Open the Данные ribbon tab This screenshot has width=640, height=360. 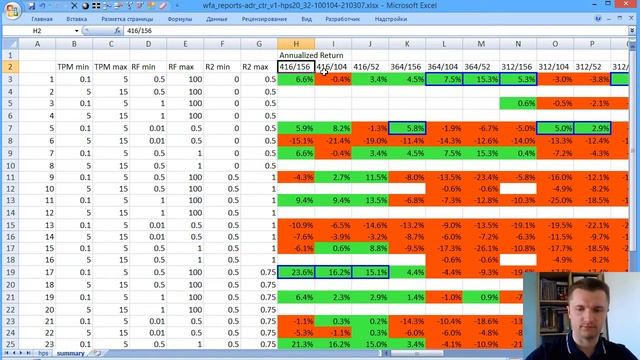pyautogui.click(x=217, y=19)
